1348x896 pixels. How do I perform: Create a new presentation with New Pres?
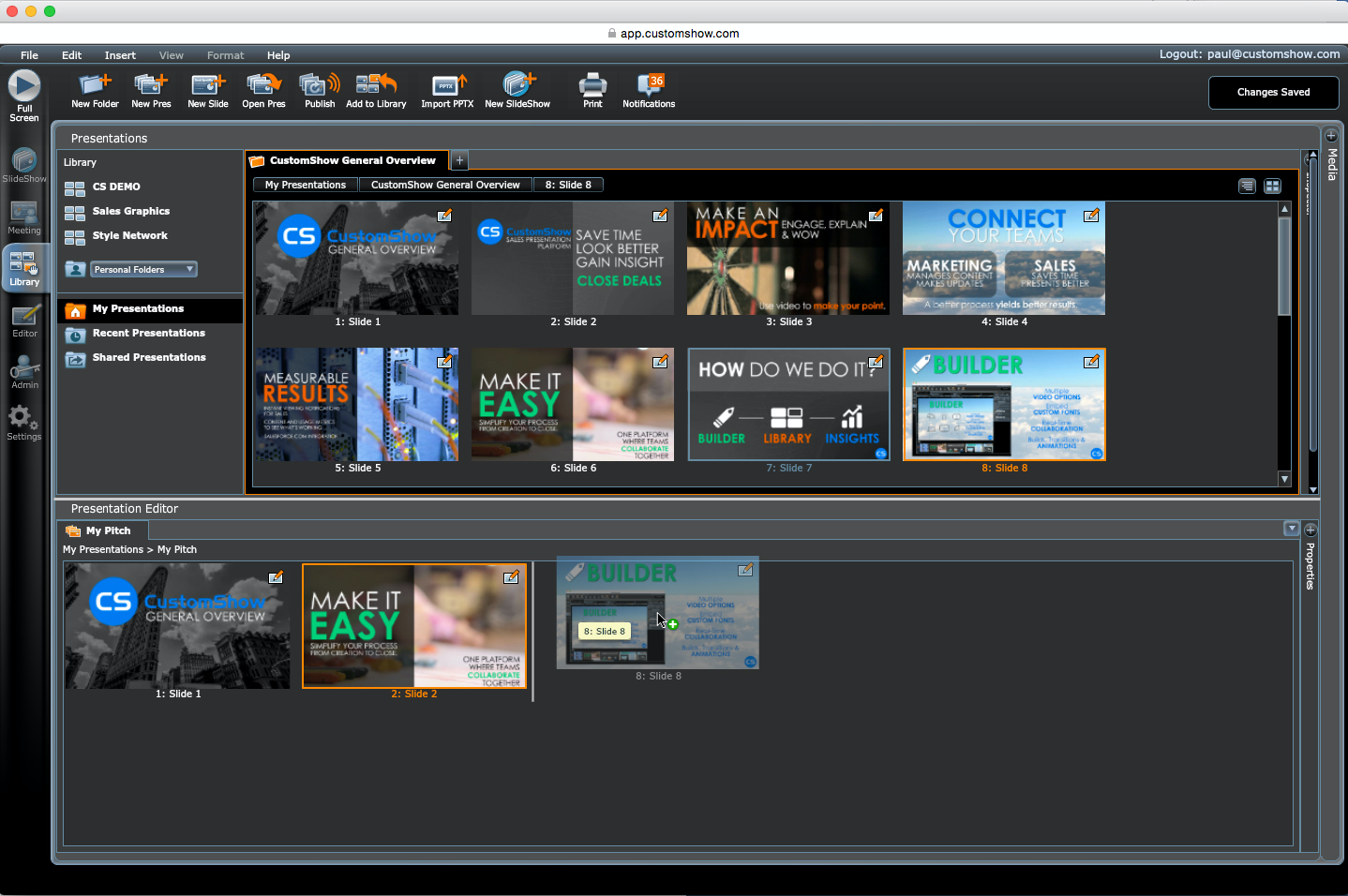tap(151, 91)
